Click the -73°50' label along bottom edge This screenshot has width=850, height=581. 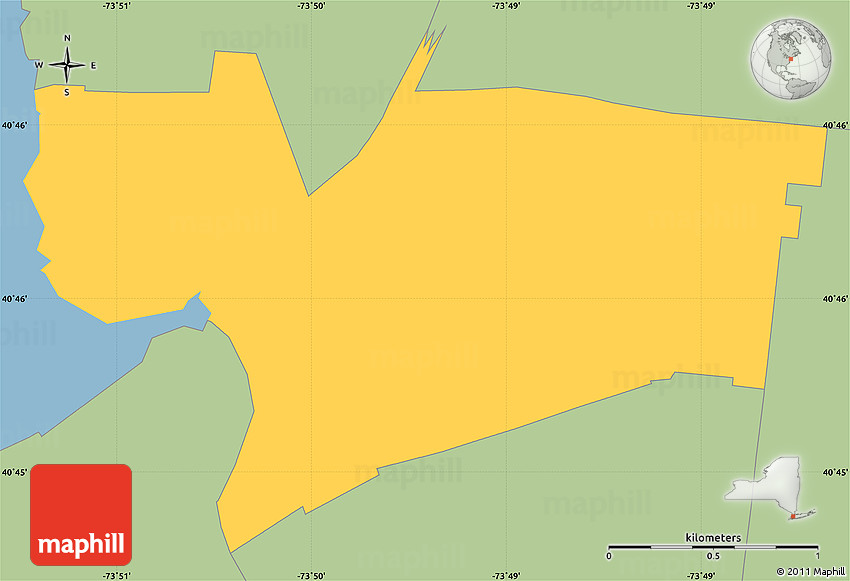coord(312,575)
